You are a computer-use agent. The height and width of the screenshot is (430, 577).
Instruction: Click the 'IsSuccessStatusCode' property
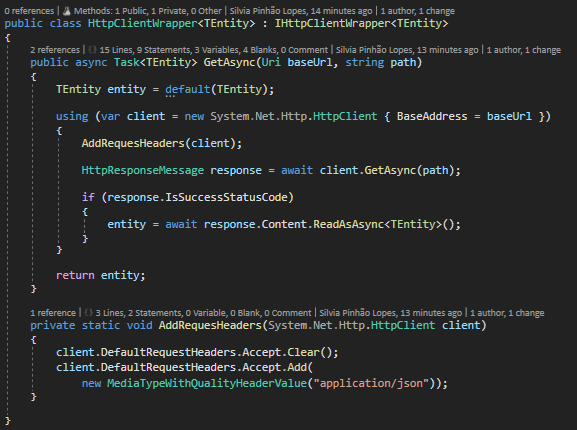click(226, 198)
